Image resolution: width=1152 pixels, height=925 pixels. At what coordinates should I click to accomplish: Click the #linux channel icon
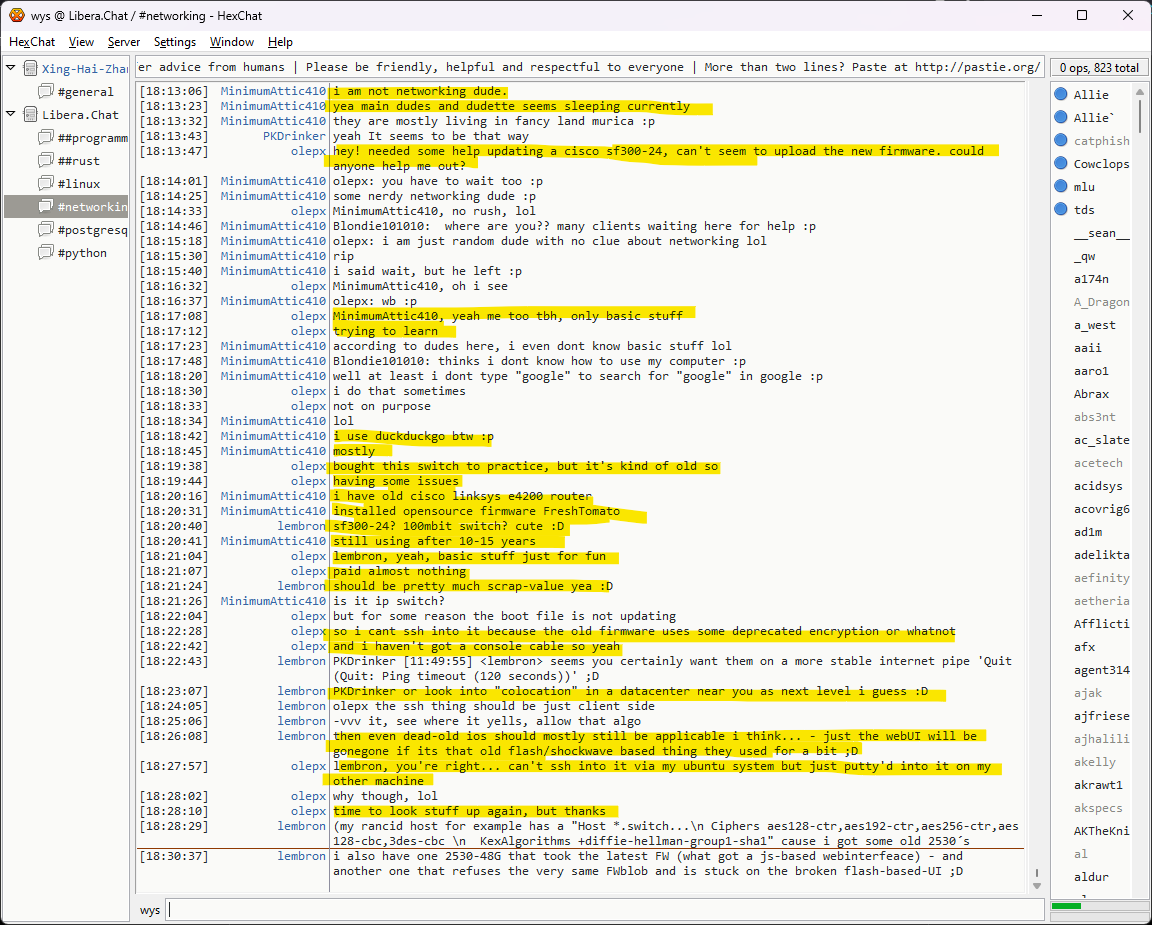click(x=45, y=184)
